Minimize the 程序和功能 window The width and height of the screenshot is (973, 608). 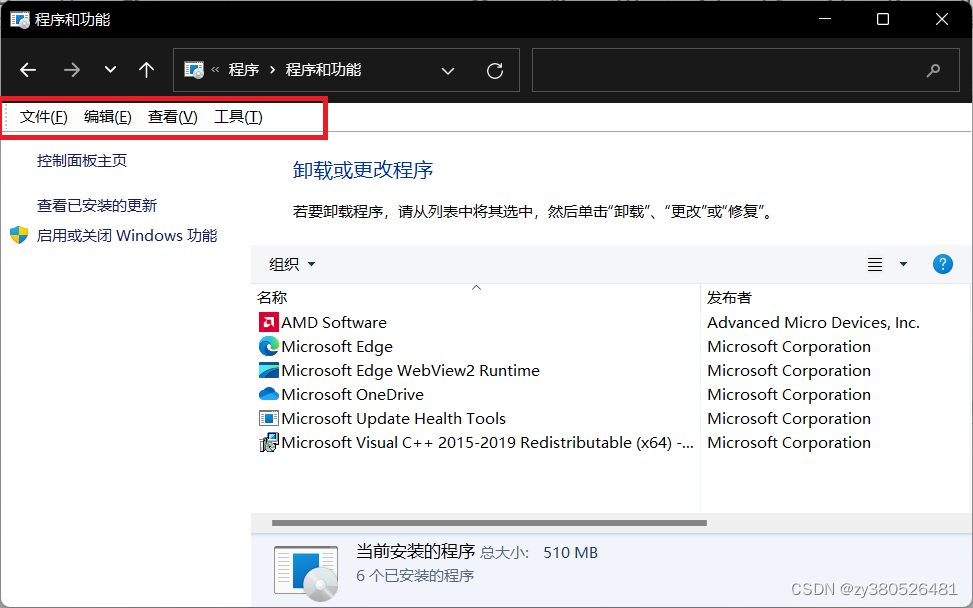tap(825, 19)
